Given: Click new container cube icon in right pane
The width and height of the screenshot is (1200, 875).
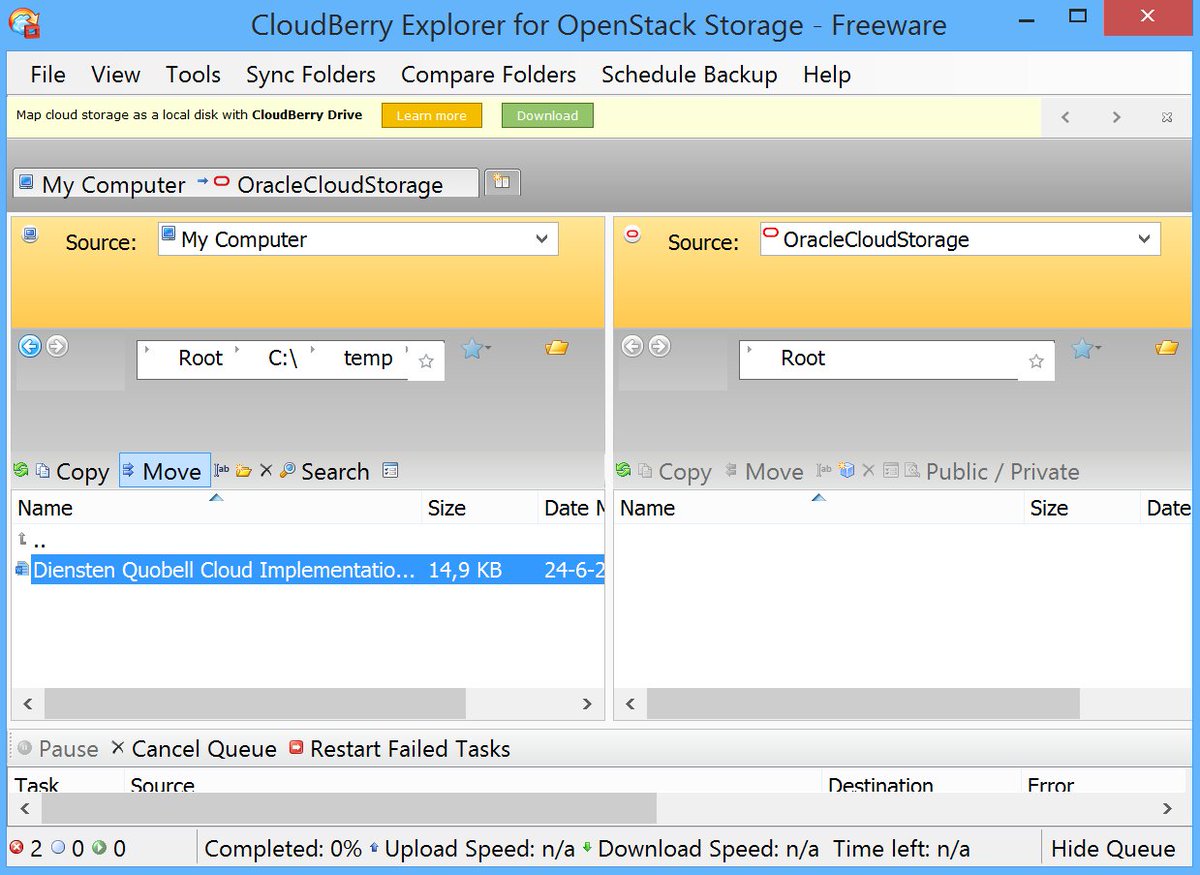Looking at the screenshot, I should (x=847, y=470).
